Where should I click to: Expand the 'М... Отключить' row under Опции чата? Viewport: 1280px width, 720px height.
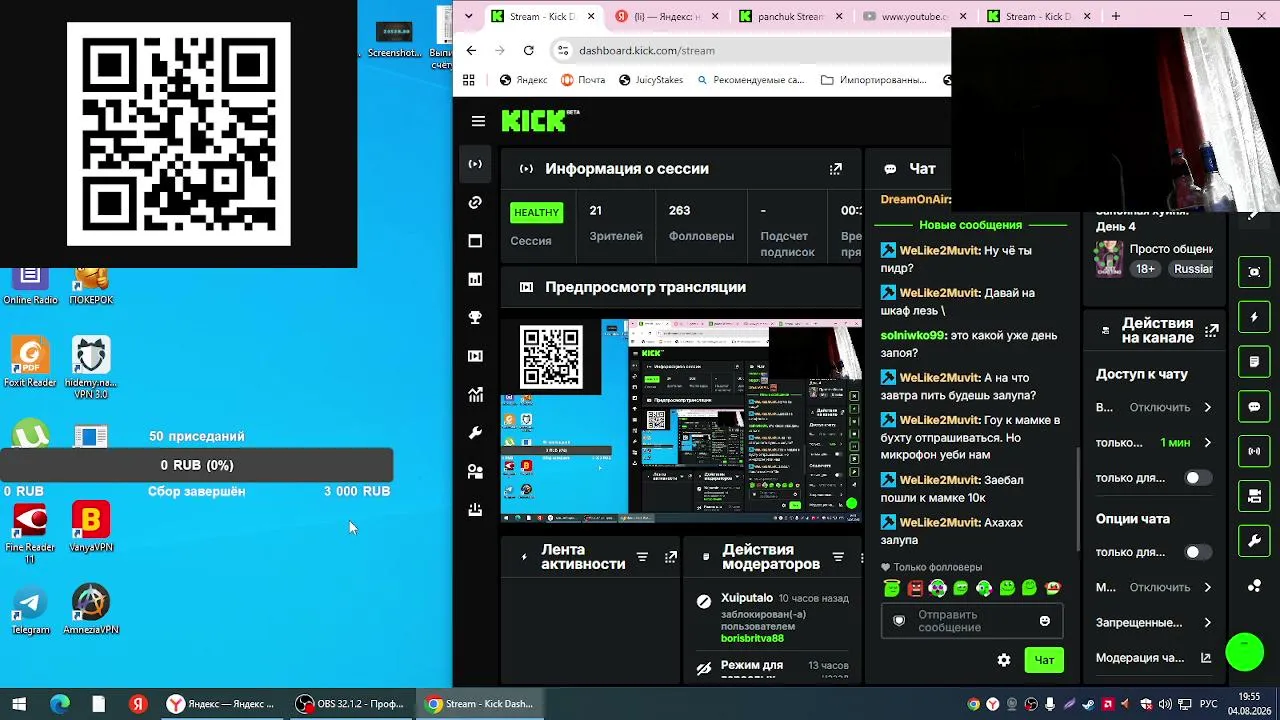[x=1154, y=587]
